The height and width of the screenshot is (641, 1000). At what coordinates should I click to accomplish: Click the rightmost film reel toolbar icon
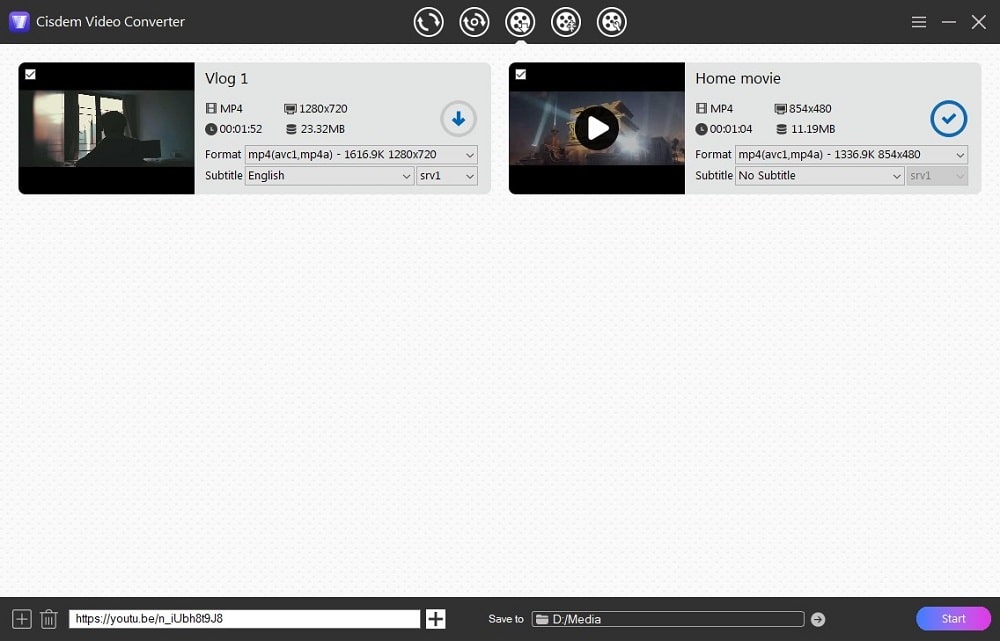(612, 21)
